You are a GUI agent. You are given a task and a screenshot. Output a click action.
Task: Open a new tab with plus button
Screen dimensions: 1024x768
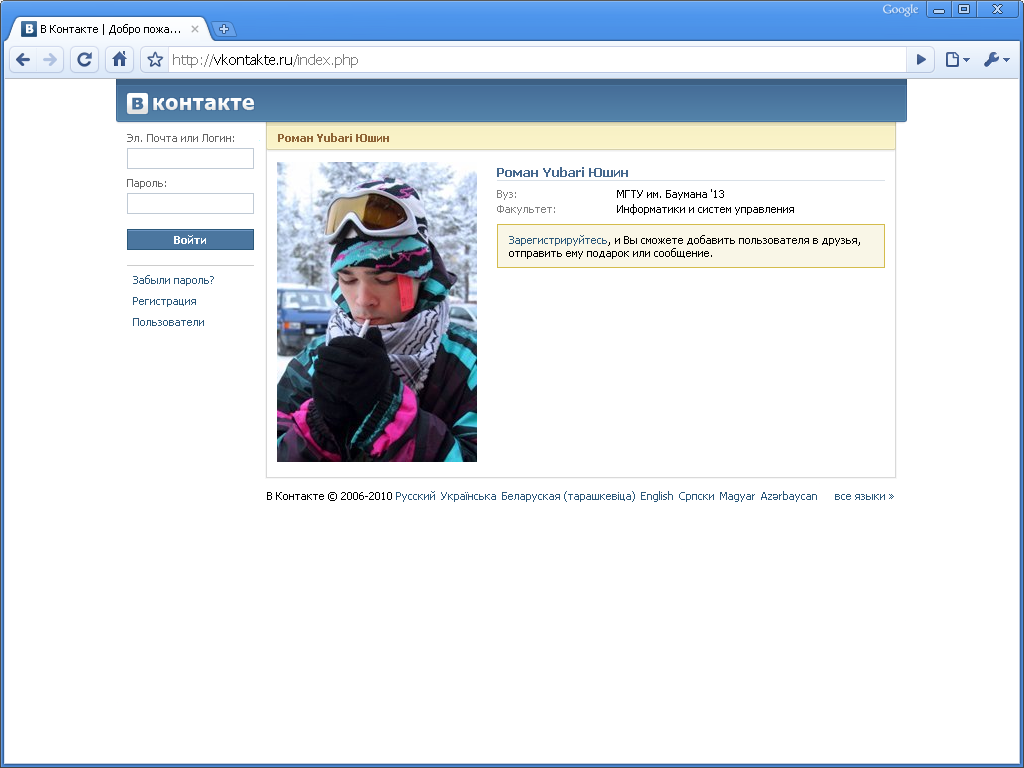click(x=223, y=29)
